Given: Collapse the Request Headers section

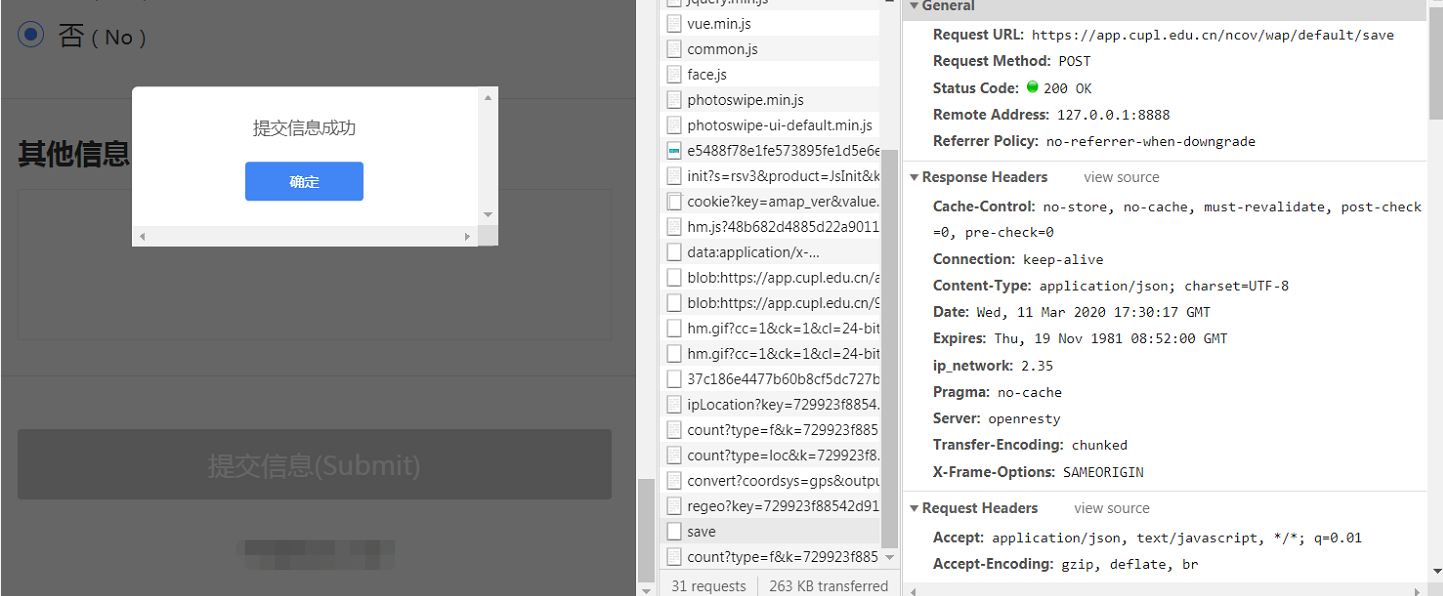Looking at the screenshot, I should pos(914,509).
